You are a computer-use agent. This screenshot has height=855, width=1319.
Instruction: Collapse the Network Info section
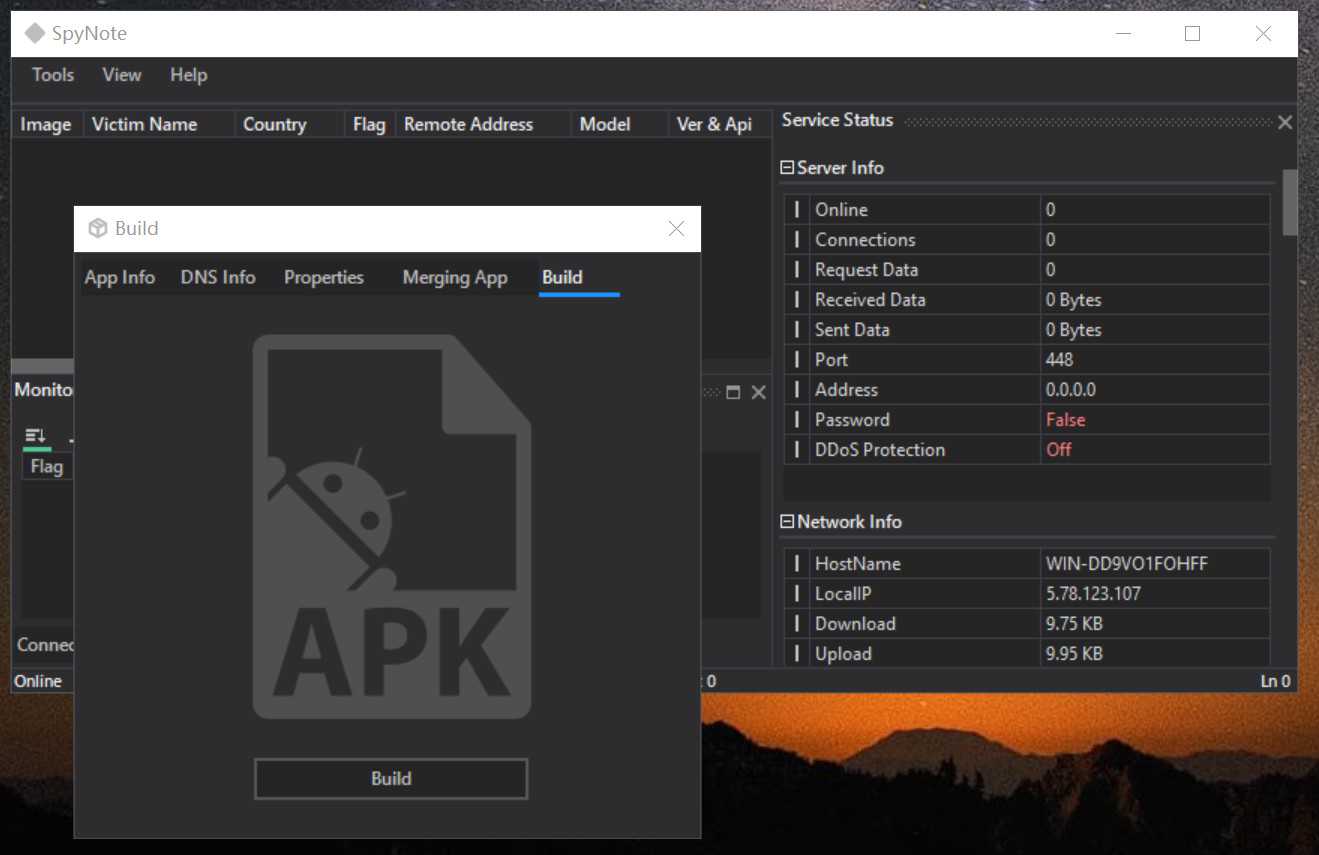click(x=787, y=522)
